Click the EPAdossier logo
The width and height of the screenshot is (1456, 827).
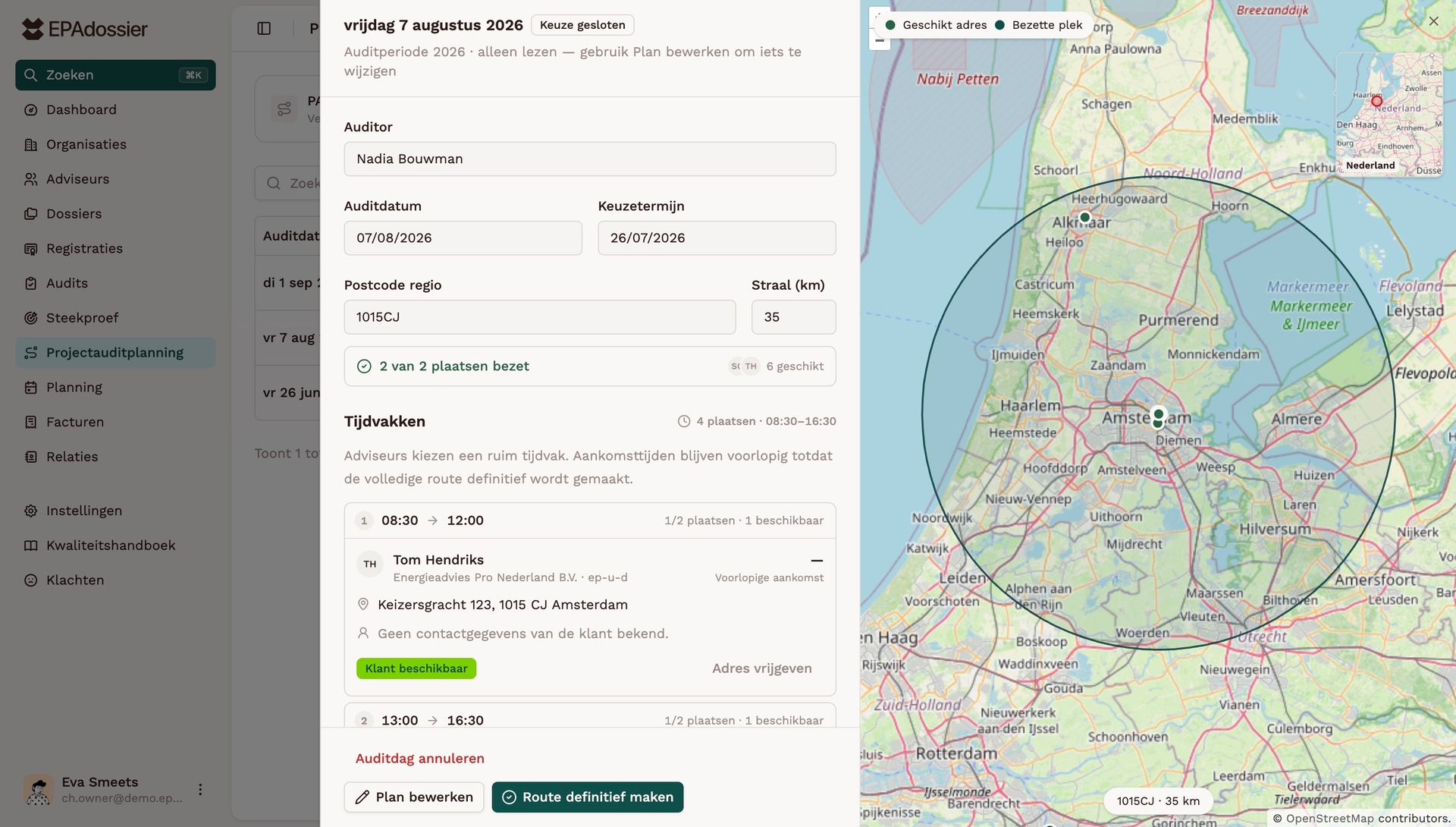click(84, 29)
